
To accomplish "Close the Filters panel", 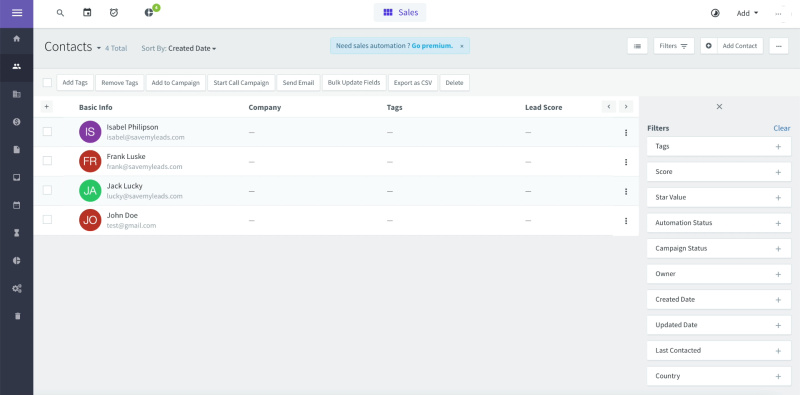I will pyautogui.click(x=719, y=107).
